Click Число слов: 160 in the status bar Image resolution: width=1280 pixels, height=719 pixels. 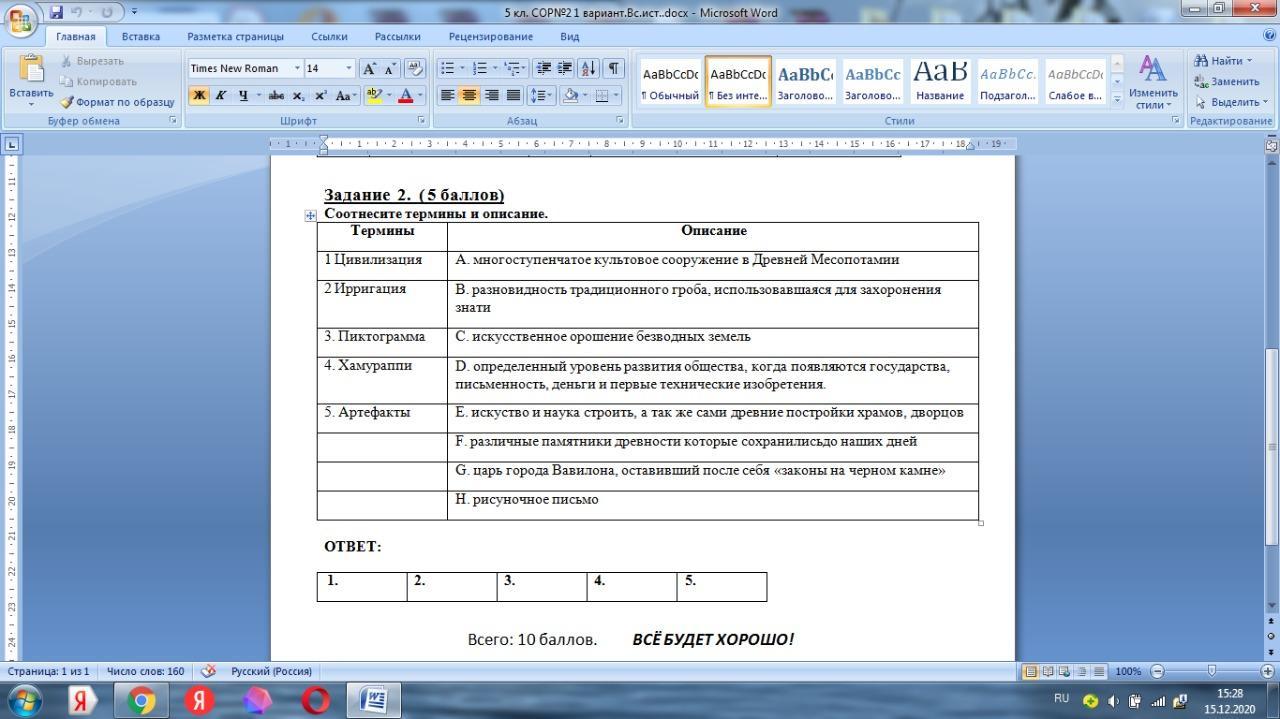point(145,671)
